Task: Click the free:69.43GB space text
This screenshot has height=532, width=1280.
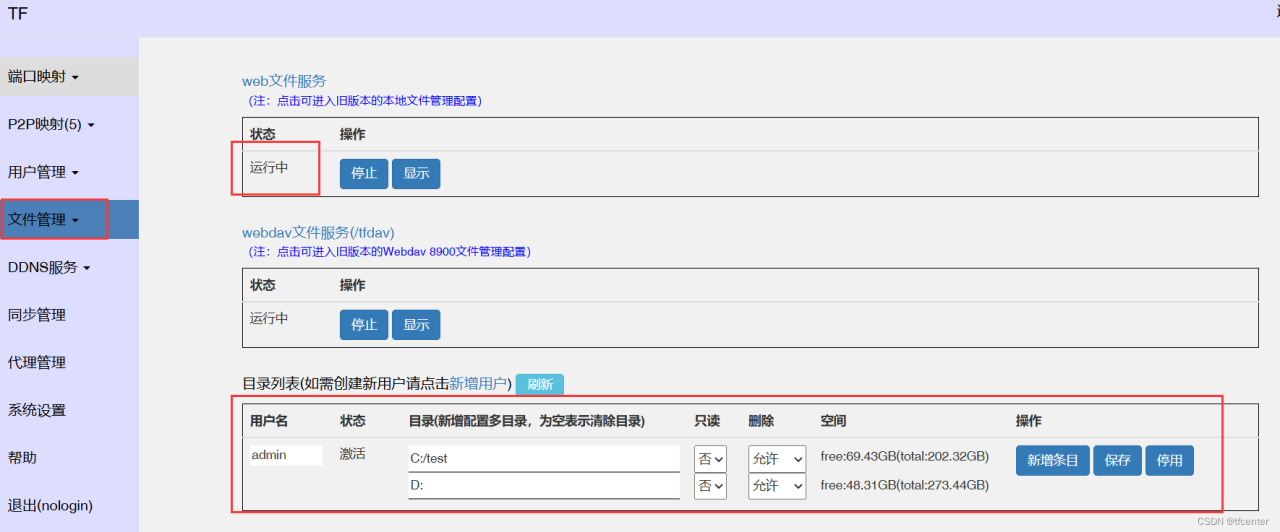Action: point(904,457)
